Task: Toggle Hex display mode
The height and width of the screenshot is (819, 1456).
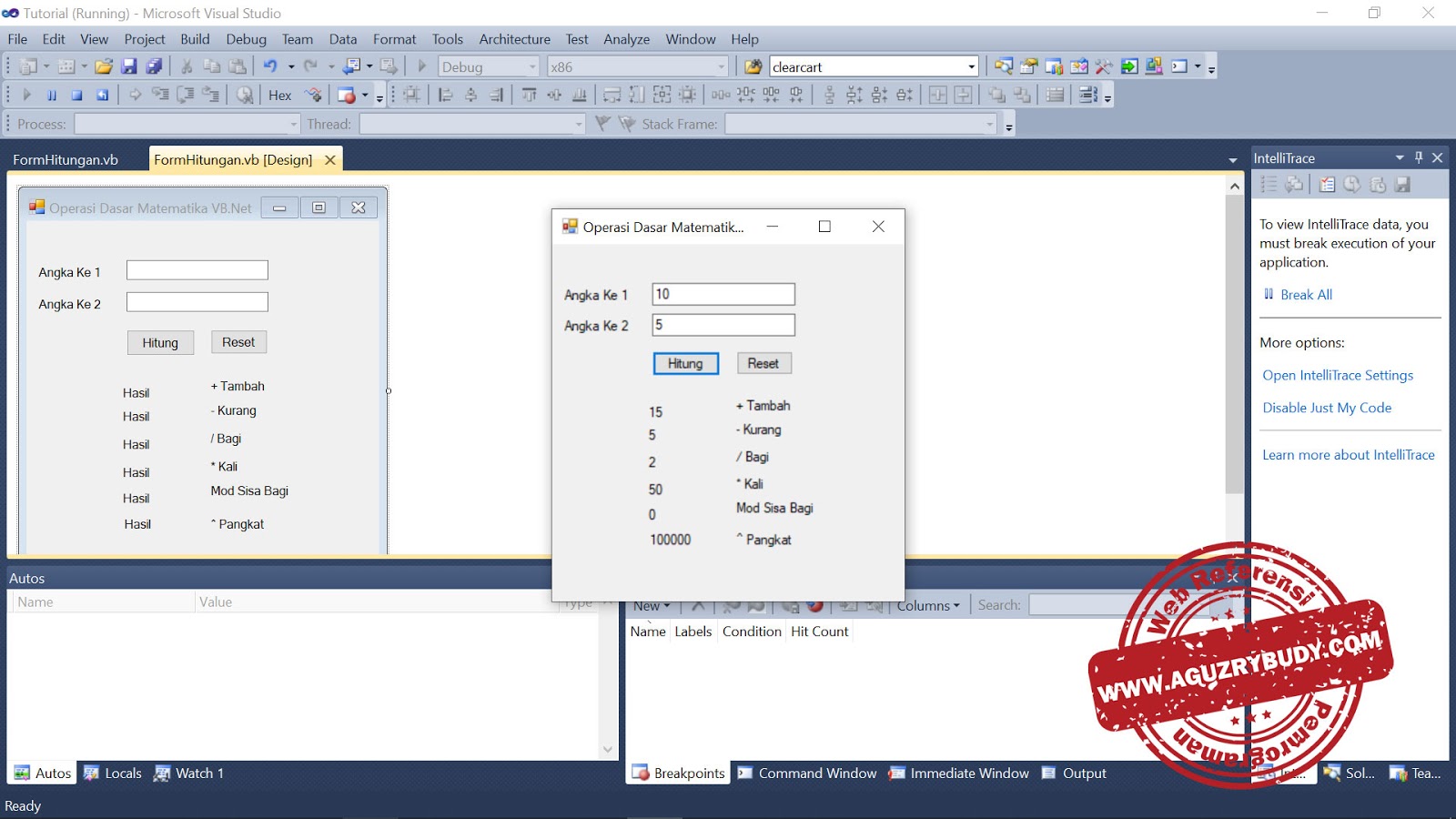Action: 279,95
